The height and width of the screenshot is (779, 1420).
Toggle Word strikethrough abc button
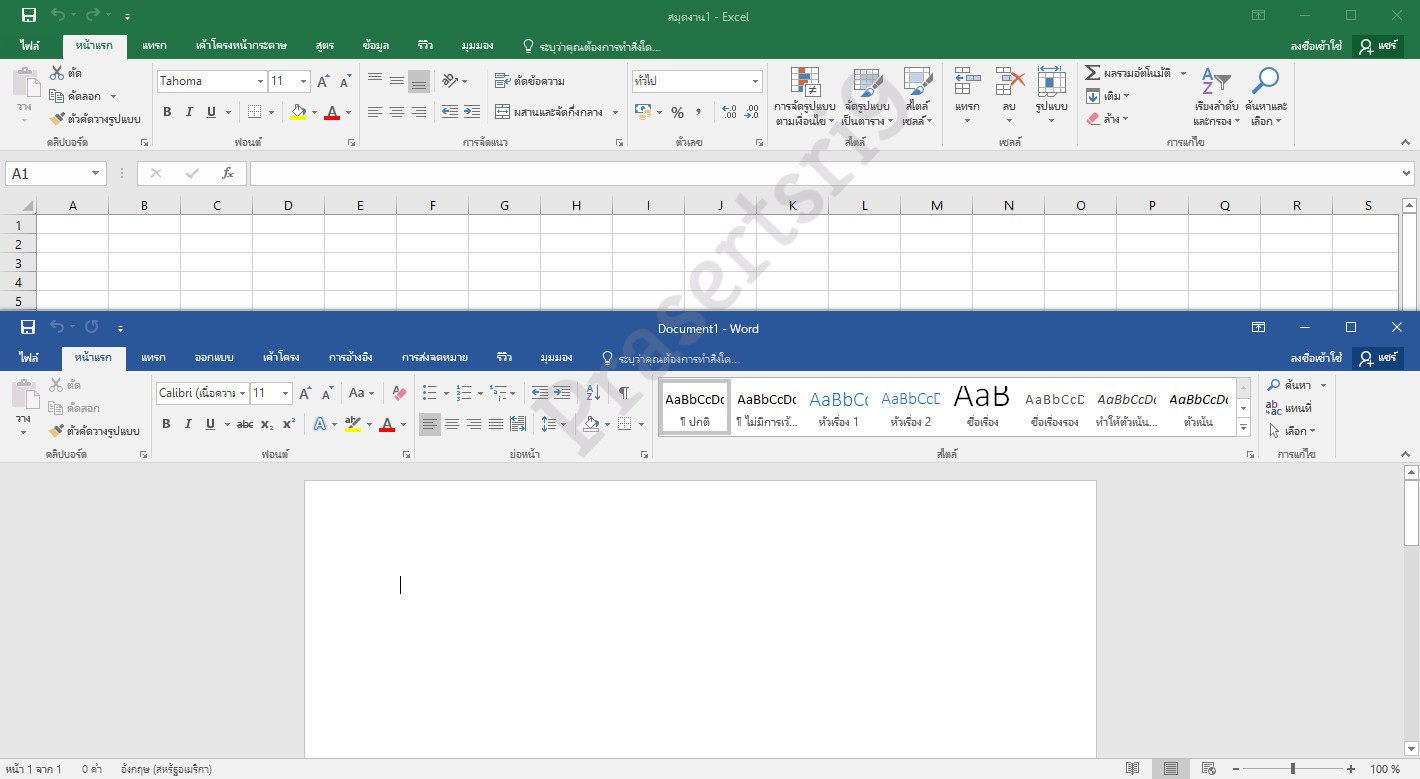pyautogui.click(x=245, y=424)
